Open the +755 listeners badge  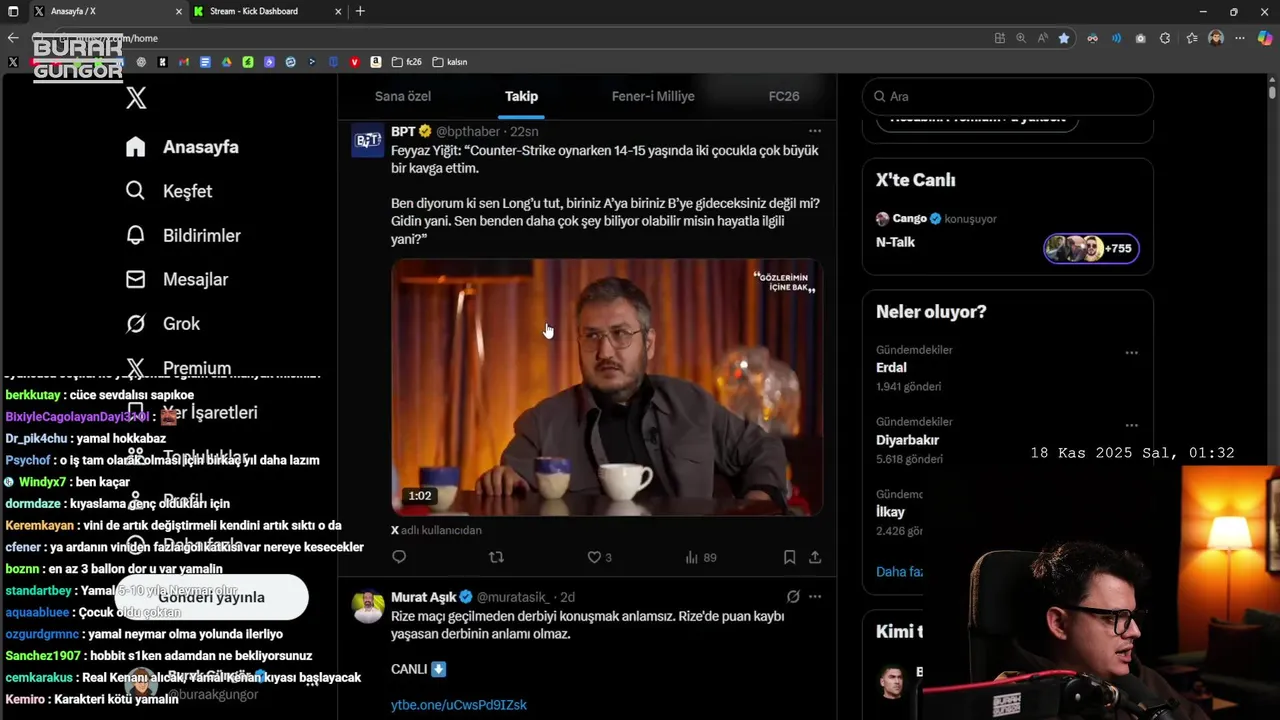click(x=1092, y=248)
